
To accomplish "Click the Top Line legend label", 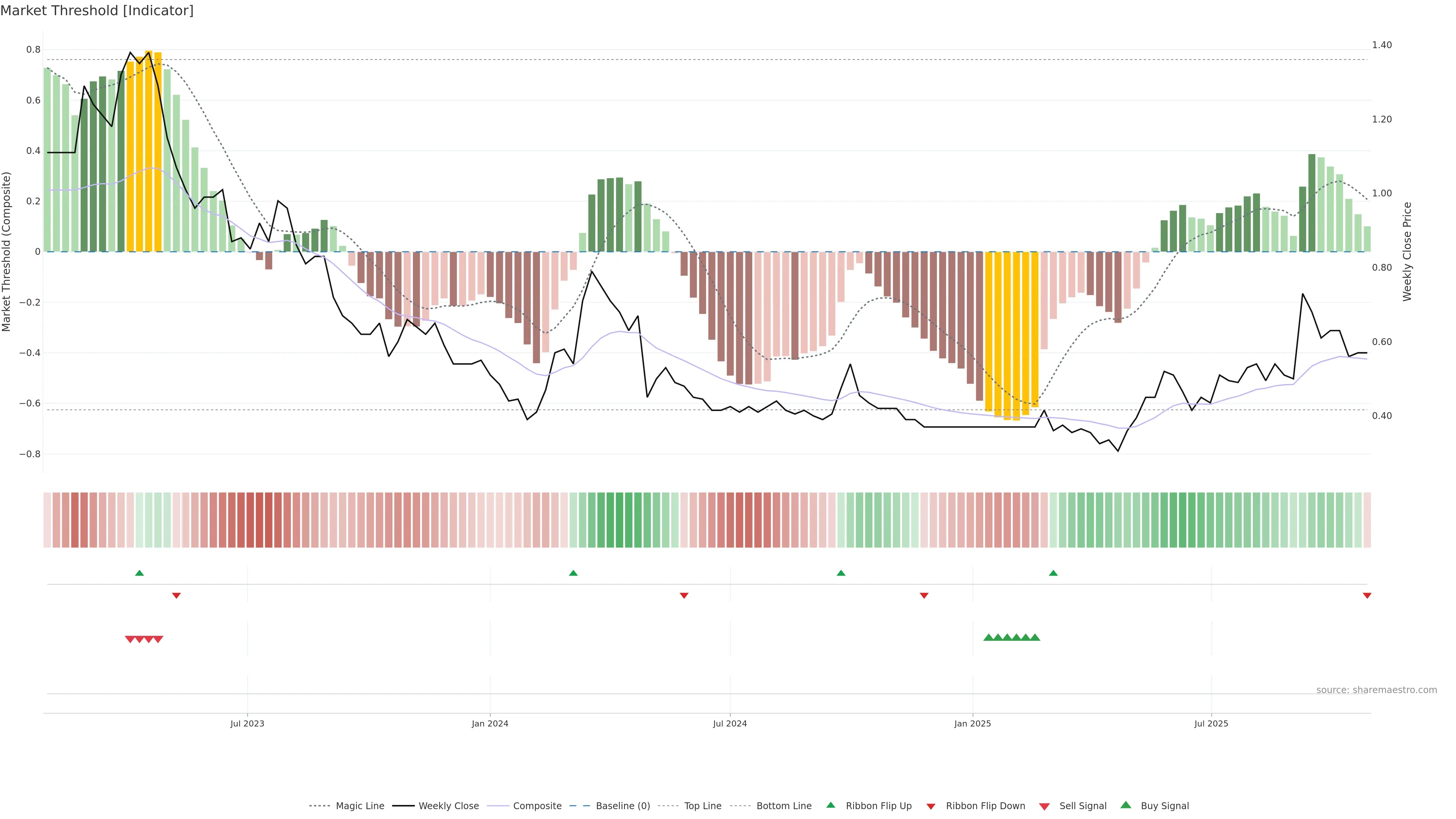I will click(703, 806).
